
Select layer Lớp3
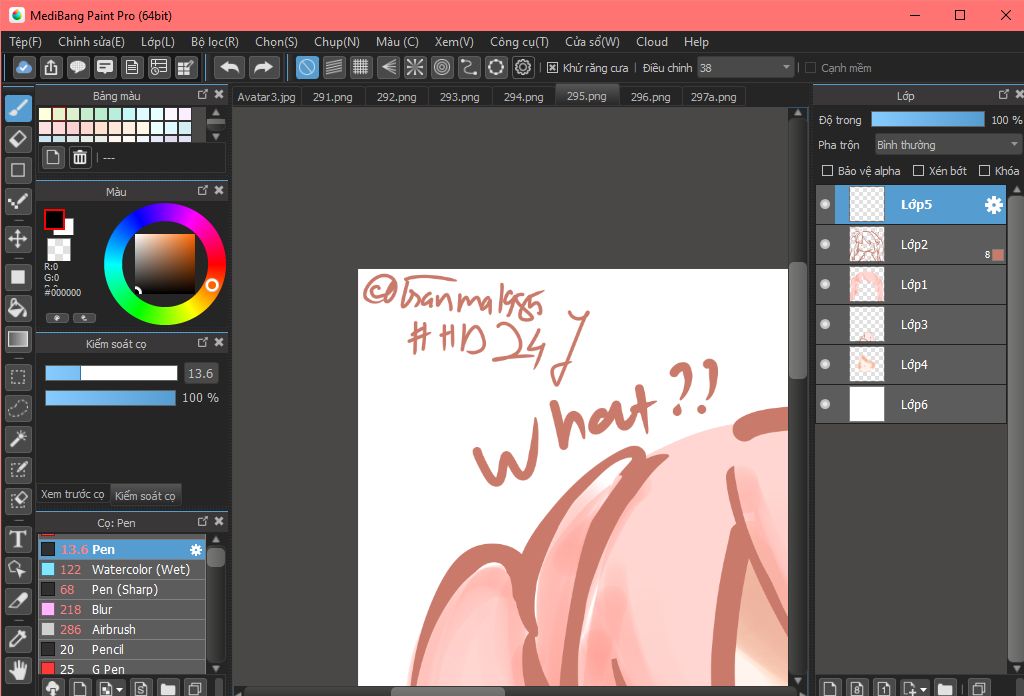click(x=911, y=324)
